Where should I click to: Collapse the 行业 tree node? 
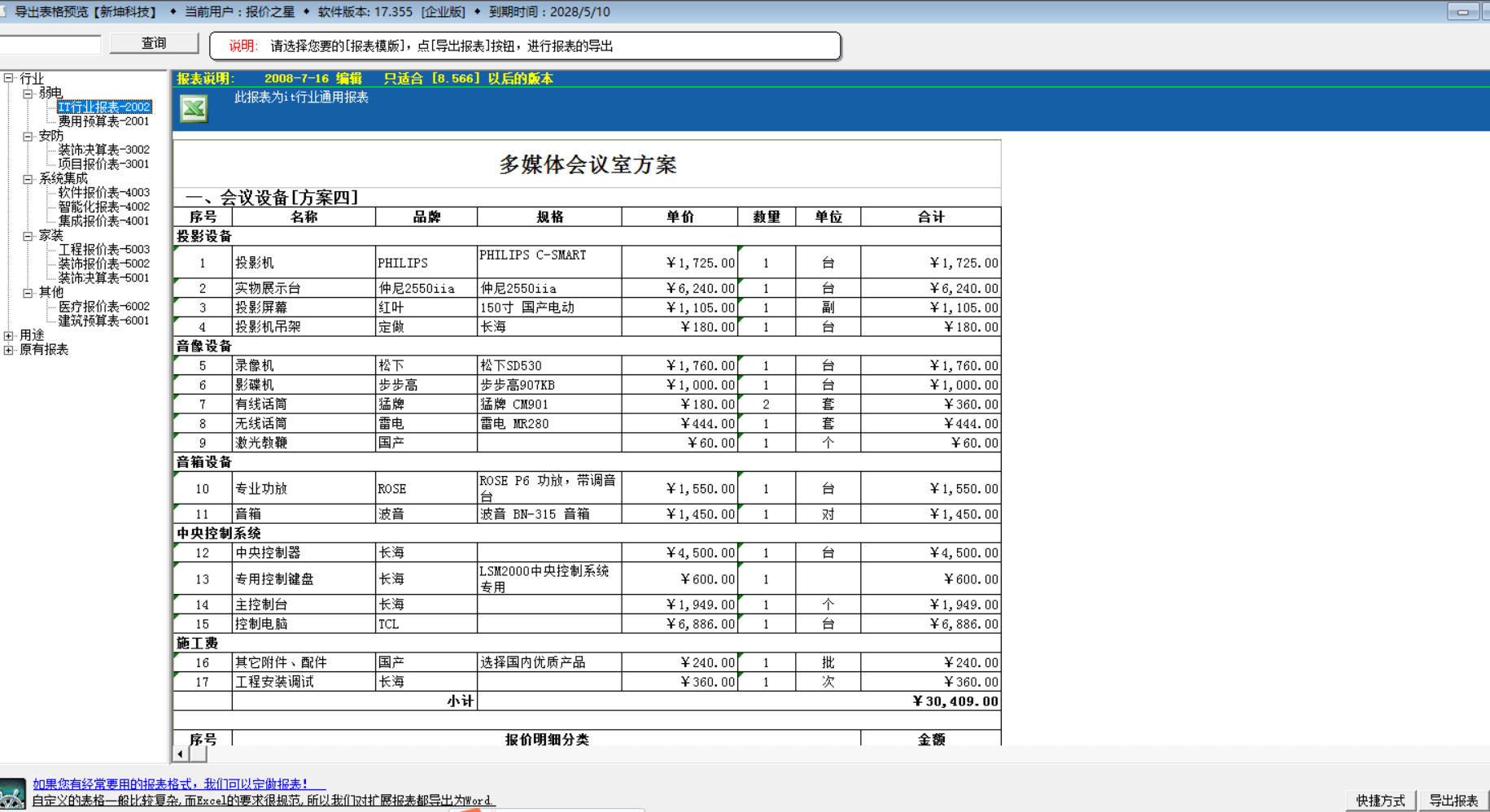(8, 78)
